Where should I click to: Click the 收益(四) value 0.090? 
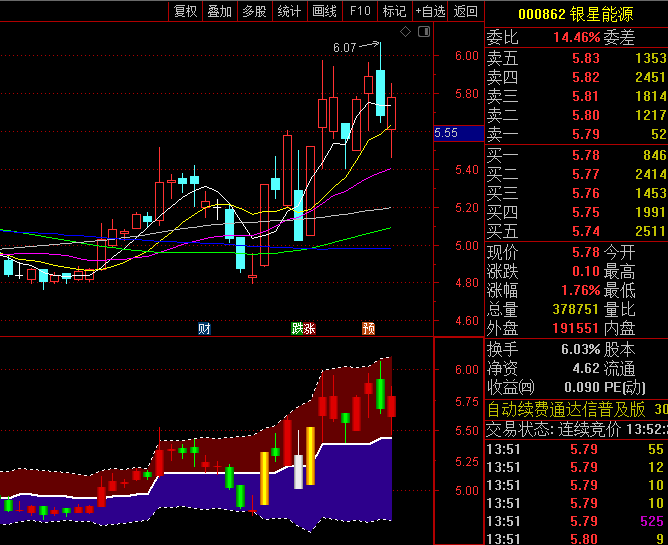point(582,387)
